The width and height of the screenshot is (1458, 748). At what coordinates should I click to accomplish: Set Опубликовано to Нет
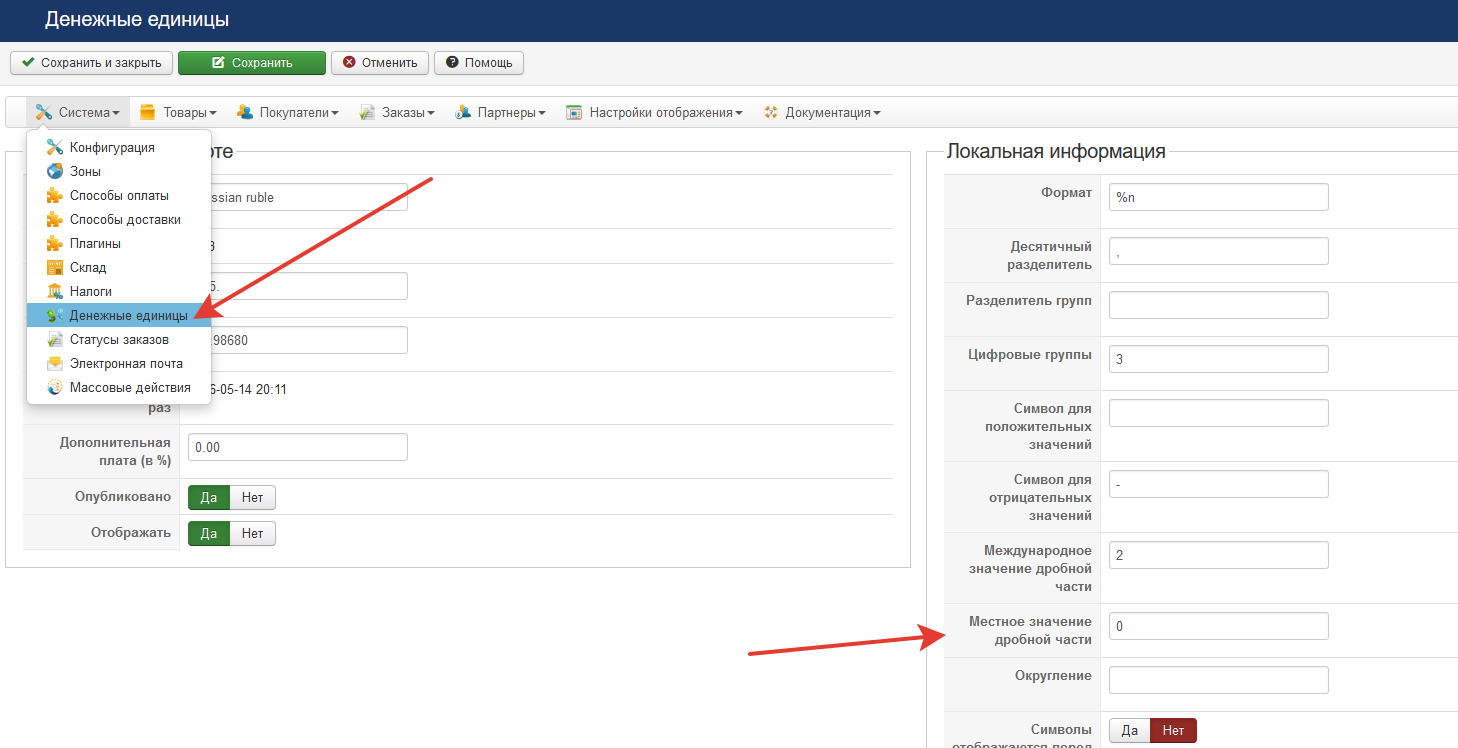point(252,497)
